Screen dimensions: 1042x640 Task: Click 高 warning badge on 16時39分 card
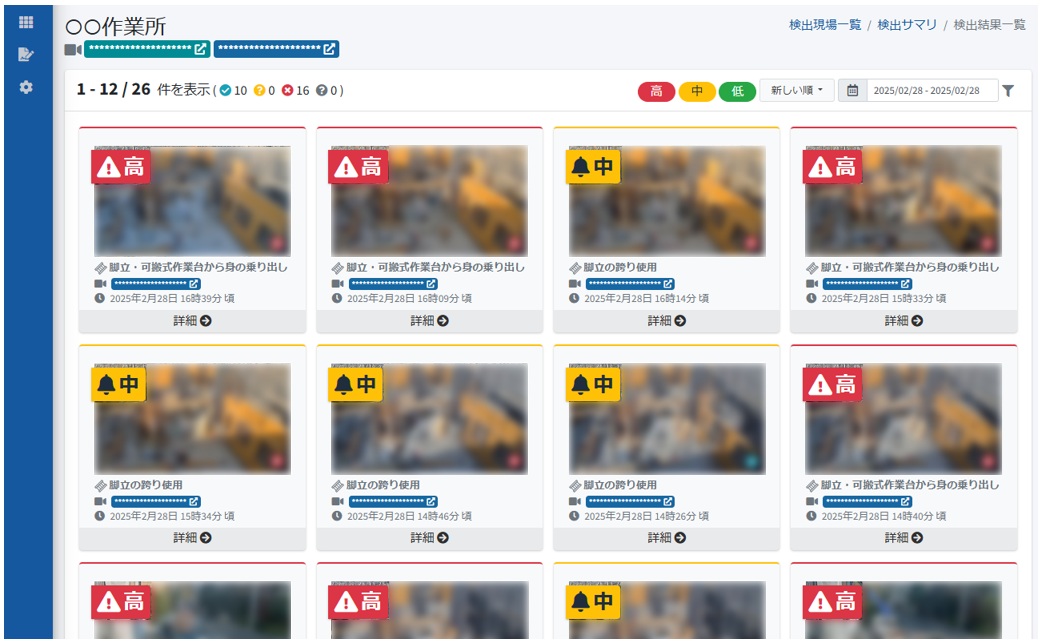click(x=121, y=167)
